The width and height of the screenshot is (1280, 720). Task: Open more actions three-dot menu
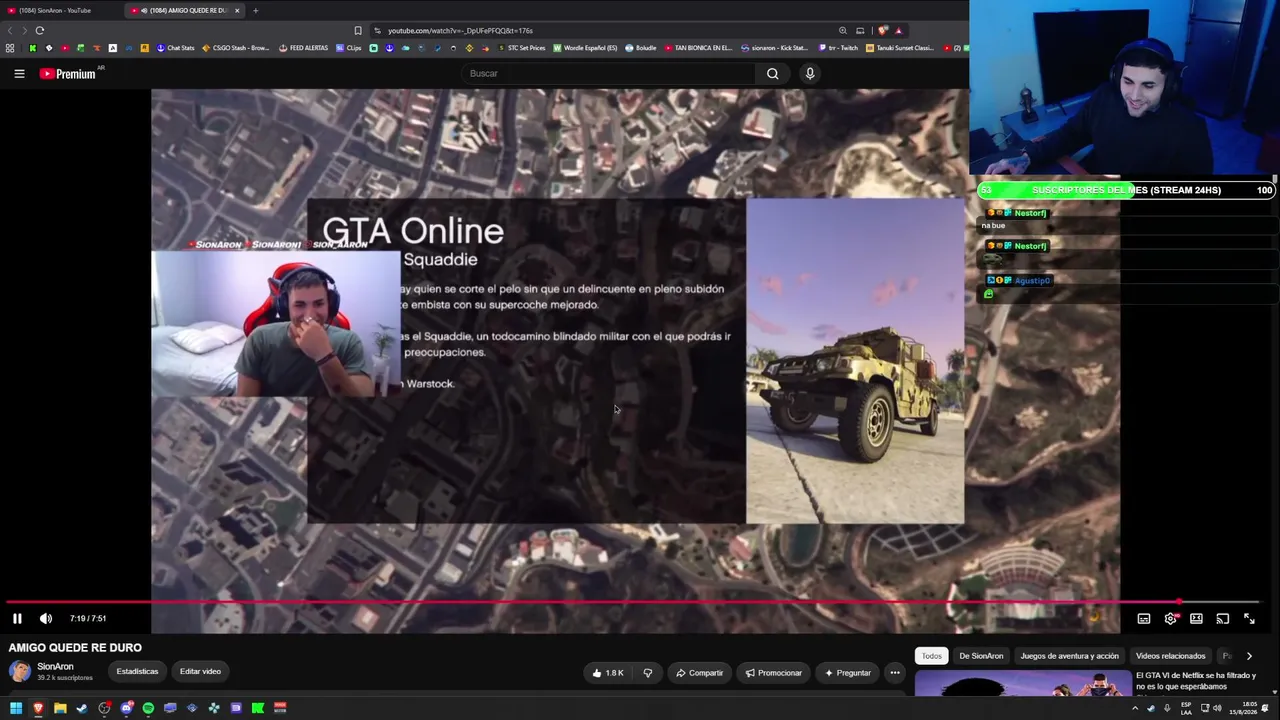click(895, 673)
